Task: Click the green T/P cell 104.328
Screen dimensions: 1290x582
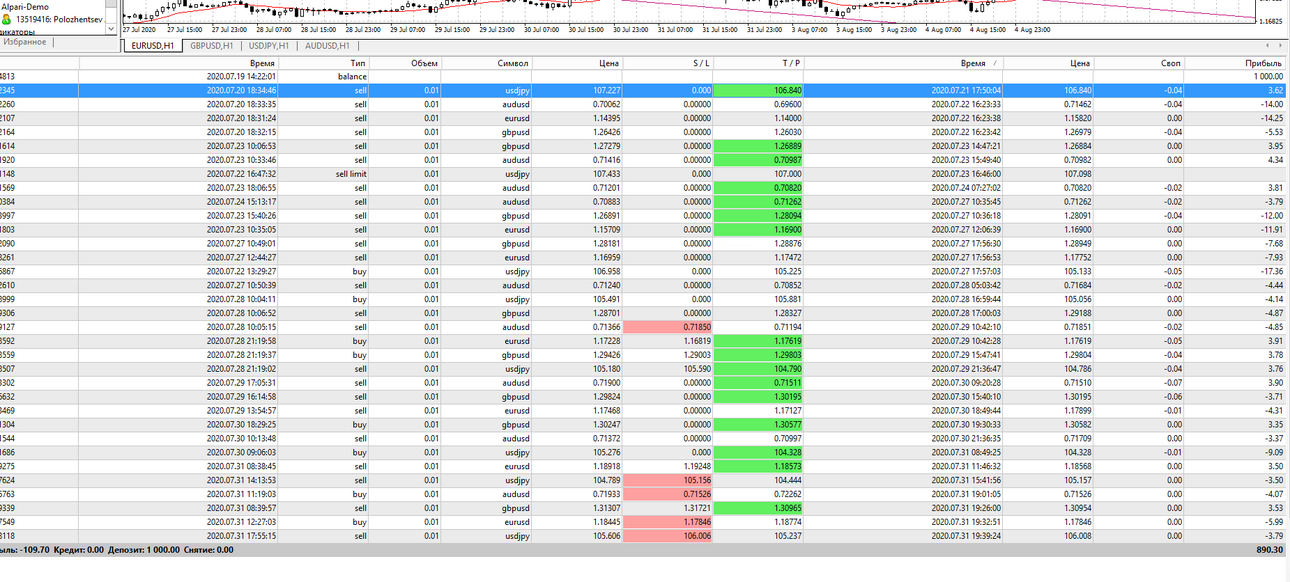Action: (759, 452)
